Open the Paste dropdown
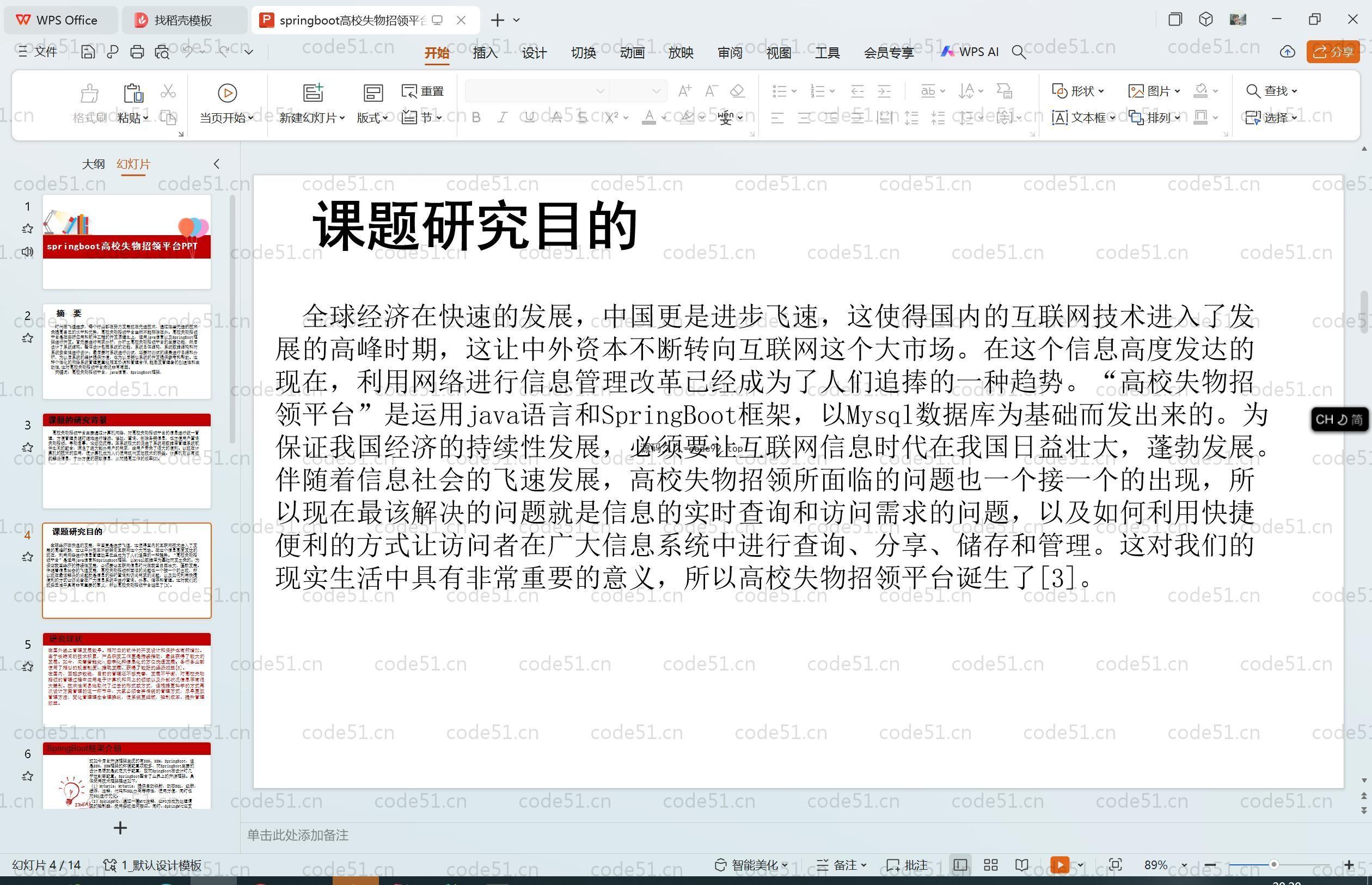 coord(133,118)
